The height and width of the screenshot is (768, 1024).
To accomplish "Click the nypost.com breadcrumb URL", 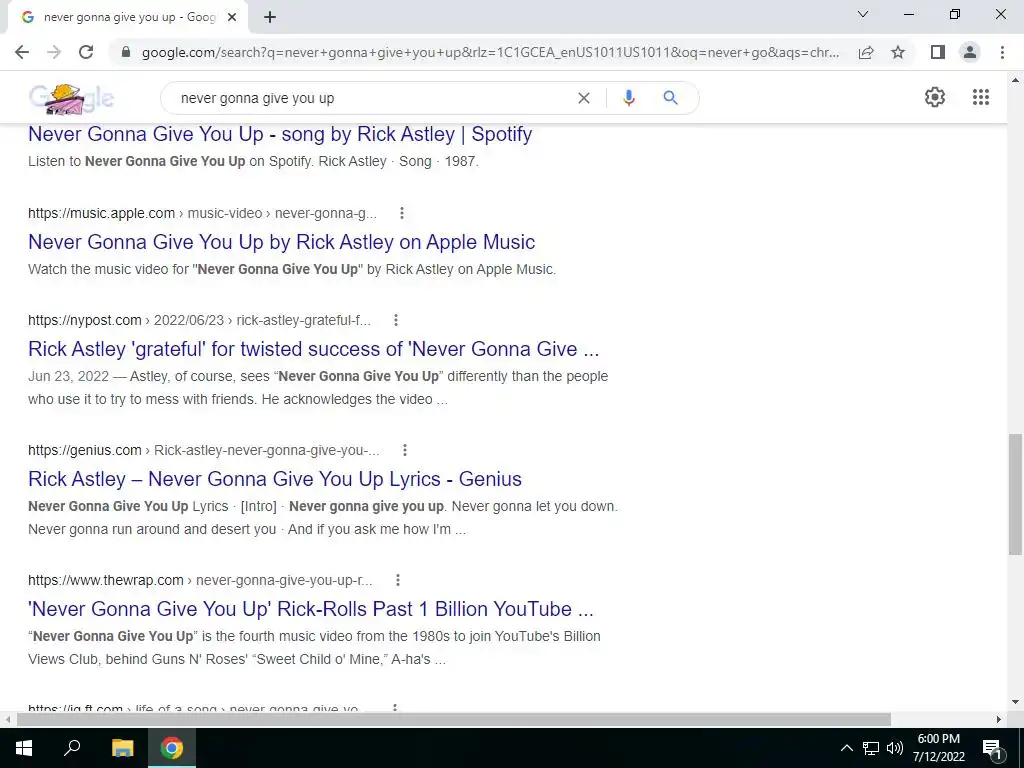I will point(199,320).
